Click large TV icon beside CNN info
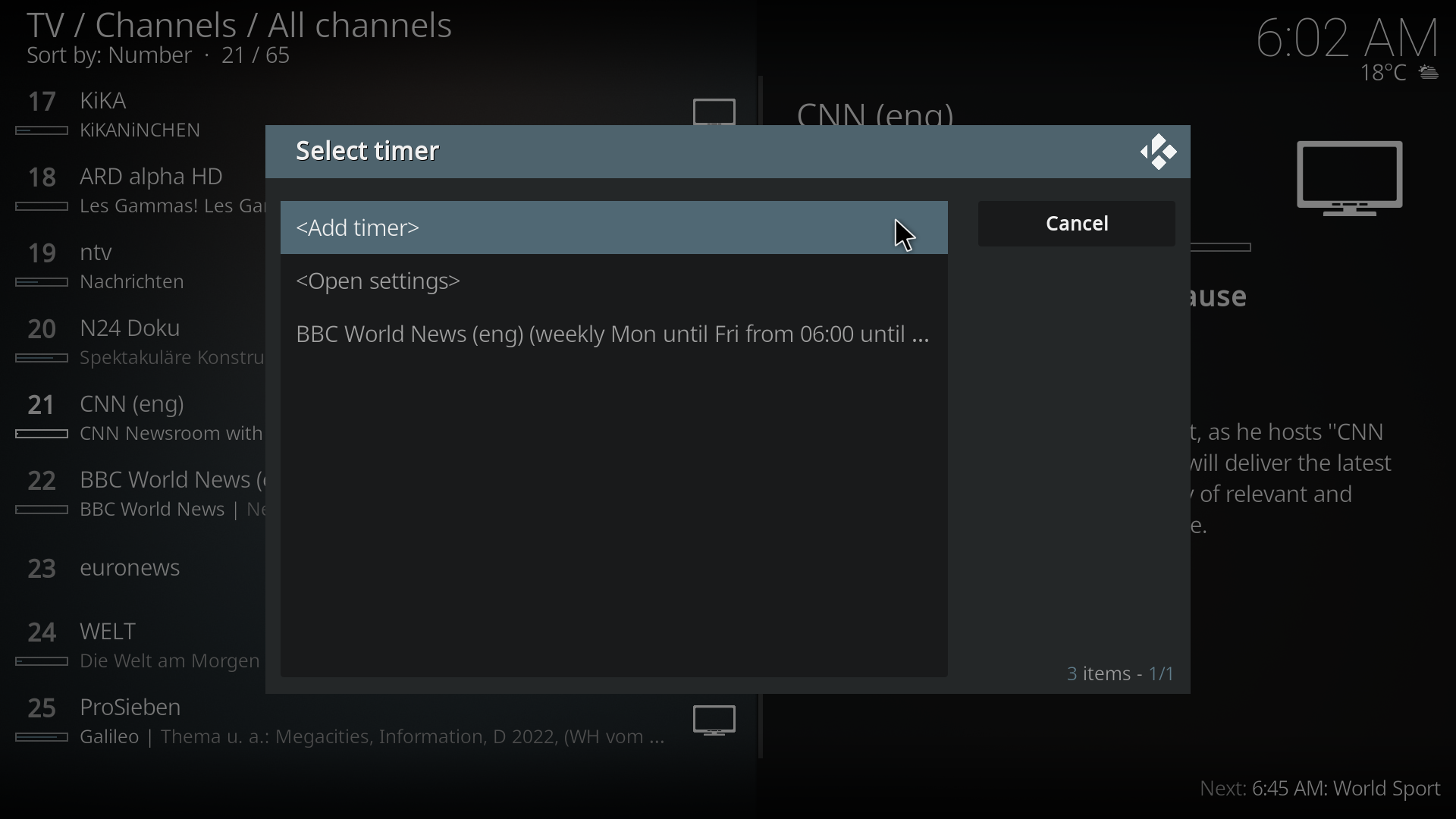This screenshot has height=819, width=1456. pyautogui.click(x=1350, y=179)
